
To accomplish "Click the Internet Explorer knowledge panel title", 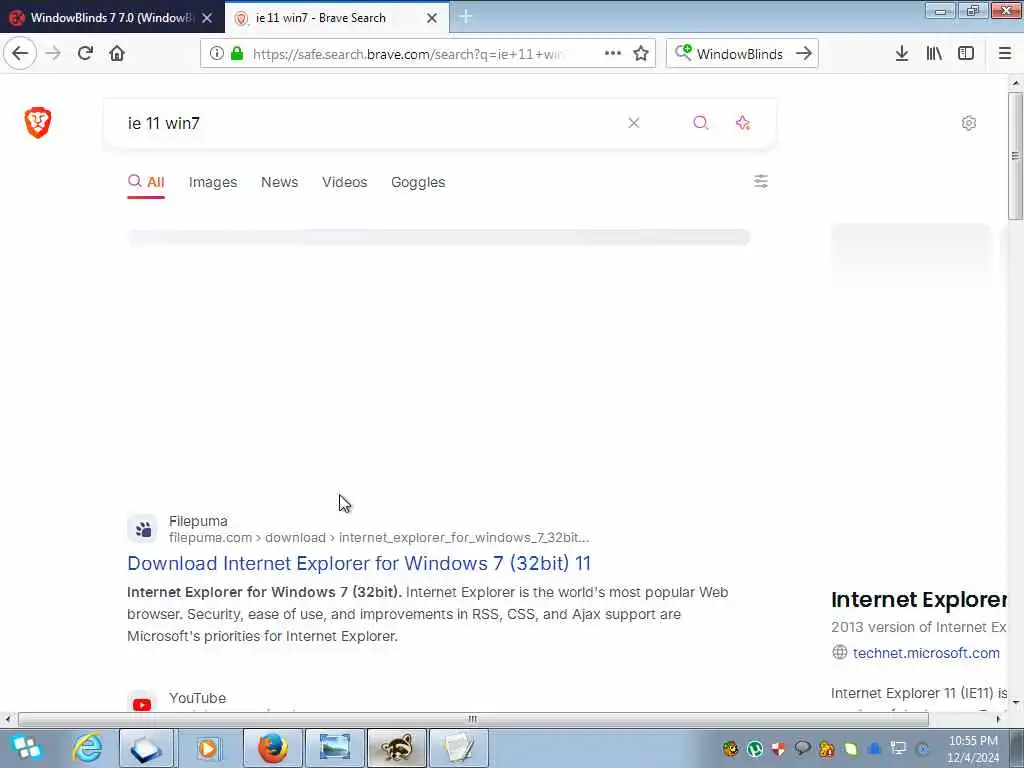I will (918, 600).
